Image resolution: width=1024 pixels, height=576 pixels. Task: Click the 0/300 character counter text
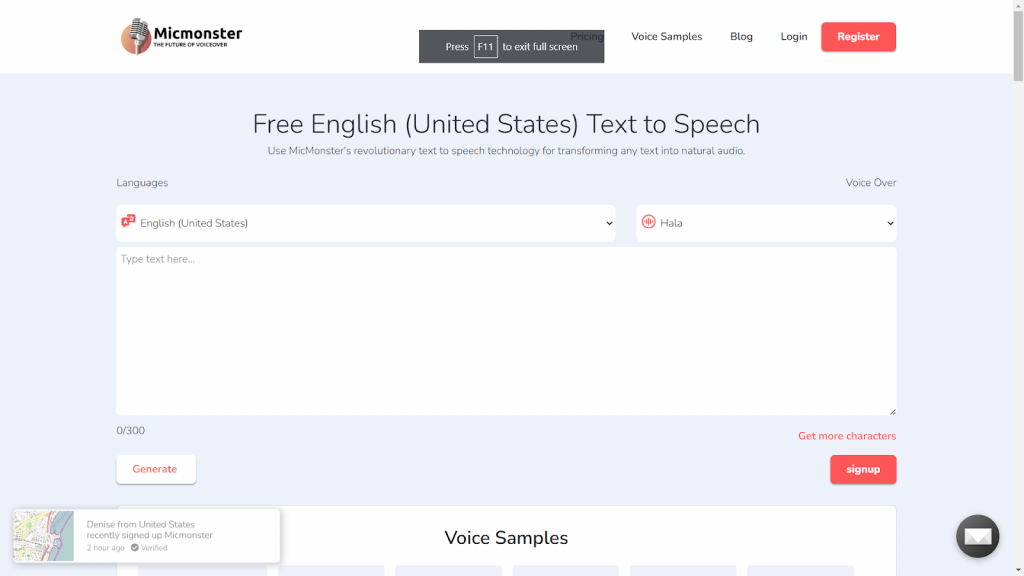[131, 430]
